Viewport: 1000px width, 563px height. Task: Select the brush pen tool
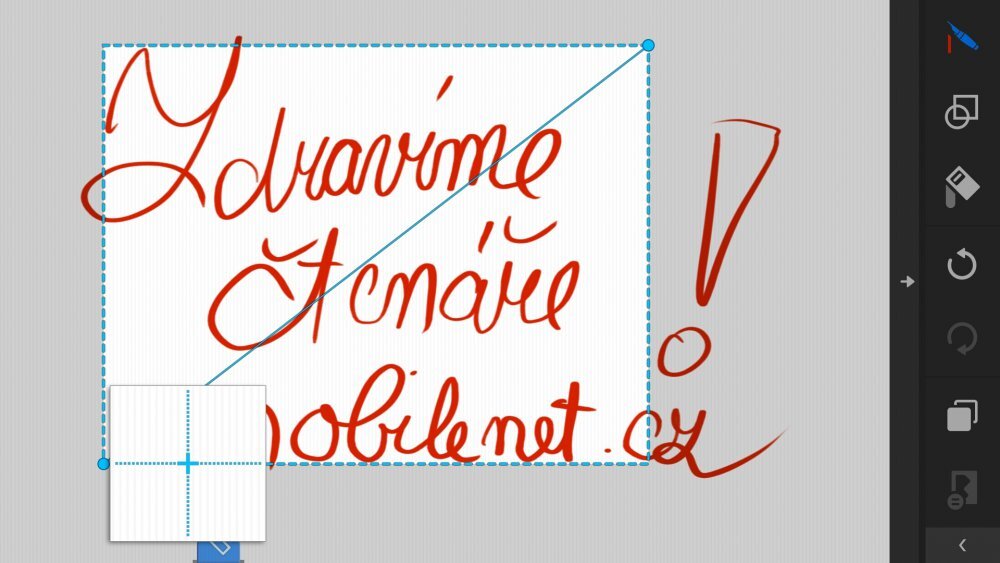(961, 41)
